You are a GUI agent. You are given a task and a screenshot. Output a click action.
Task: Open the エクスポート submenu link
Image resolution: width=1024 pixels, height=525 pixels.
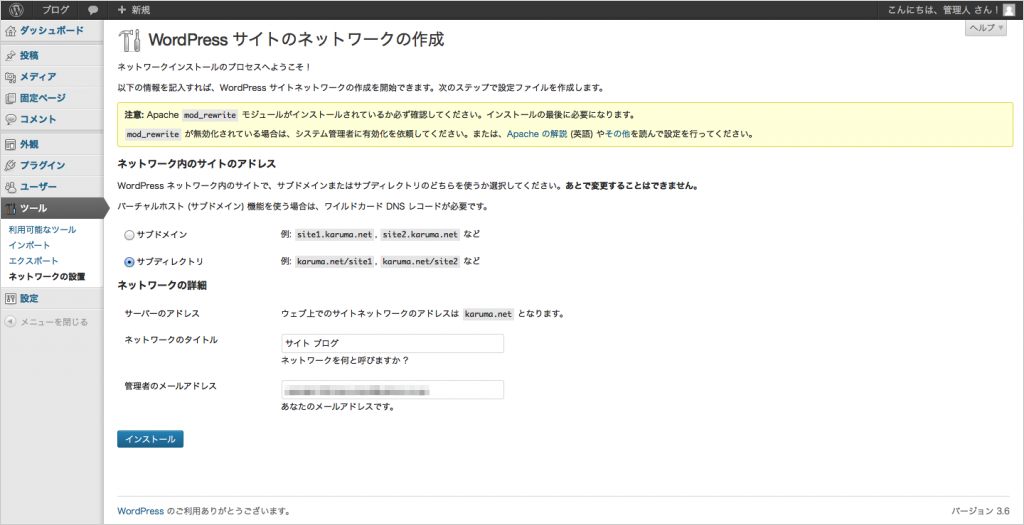click(33, 261)
